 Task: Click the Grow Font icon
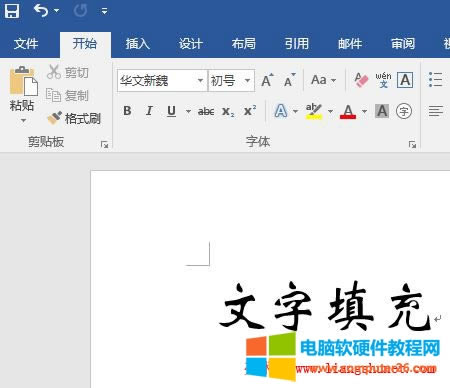267,80
